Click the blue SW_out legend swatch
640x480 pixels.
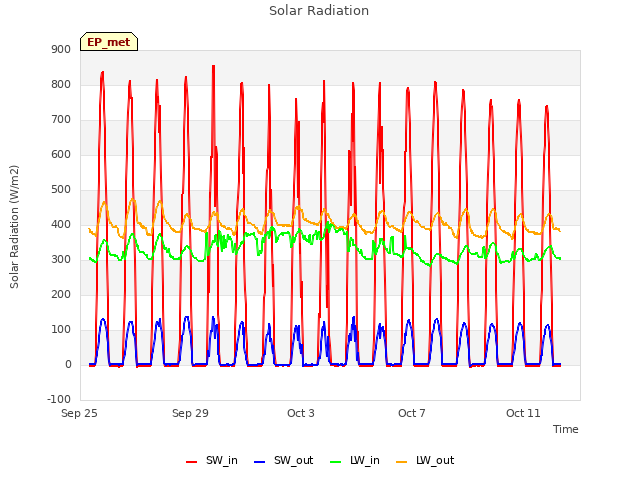(x=260, y=462)
